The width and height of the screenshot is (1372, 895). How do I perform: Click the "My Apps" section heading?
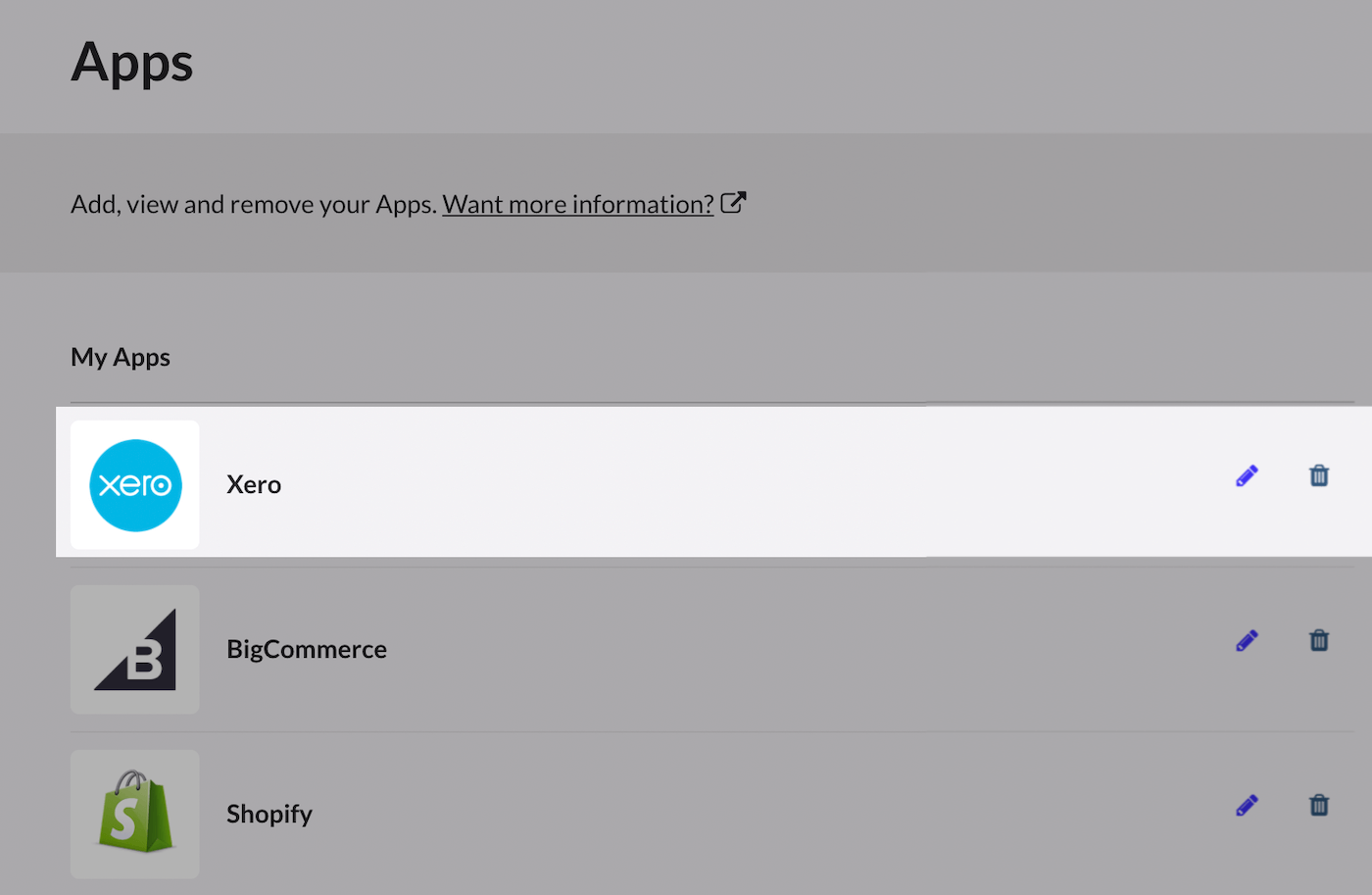(121, 357)
